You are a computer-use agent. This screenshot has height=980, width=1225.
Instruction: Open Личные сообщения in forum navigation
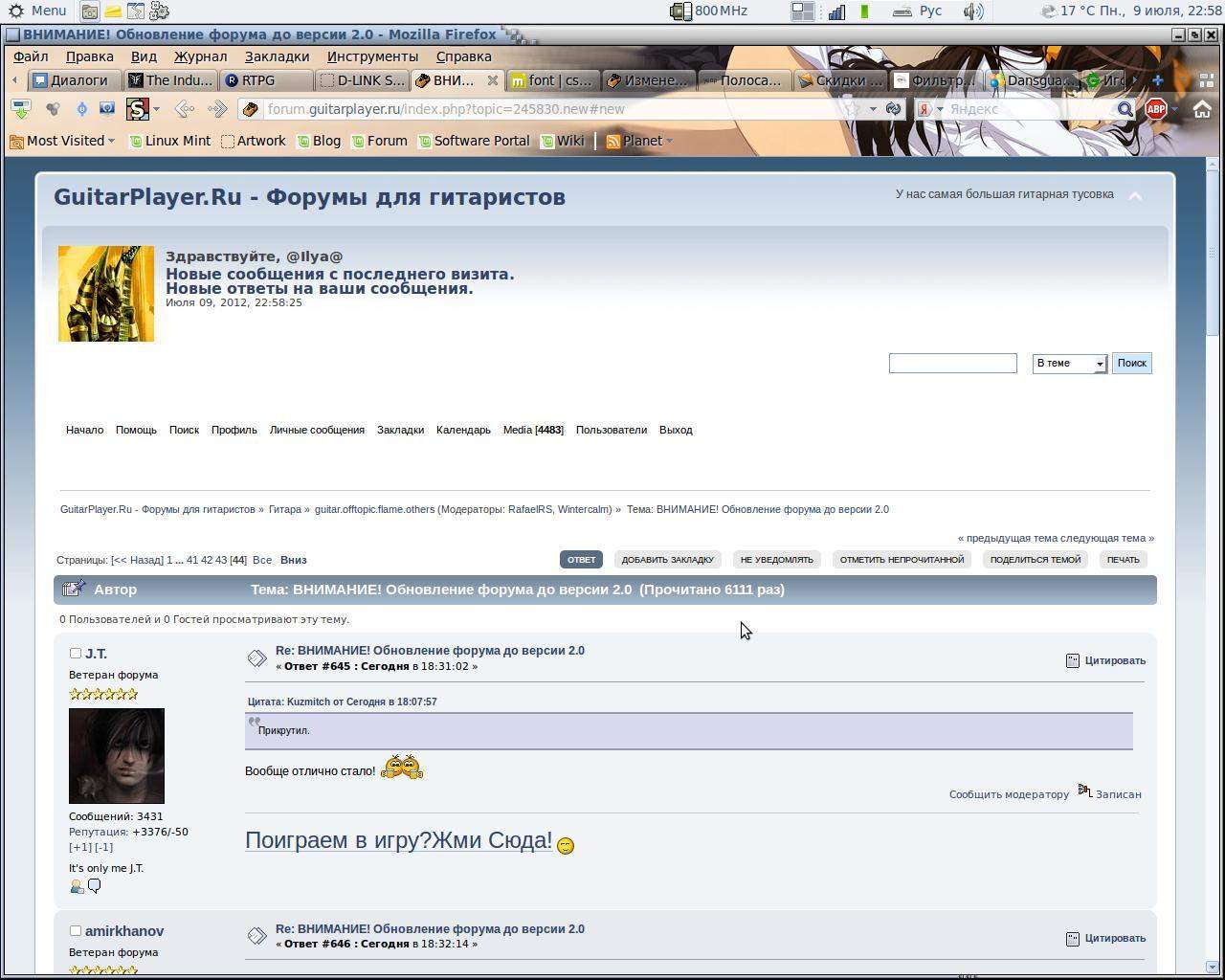pos(317,430)
